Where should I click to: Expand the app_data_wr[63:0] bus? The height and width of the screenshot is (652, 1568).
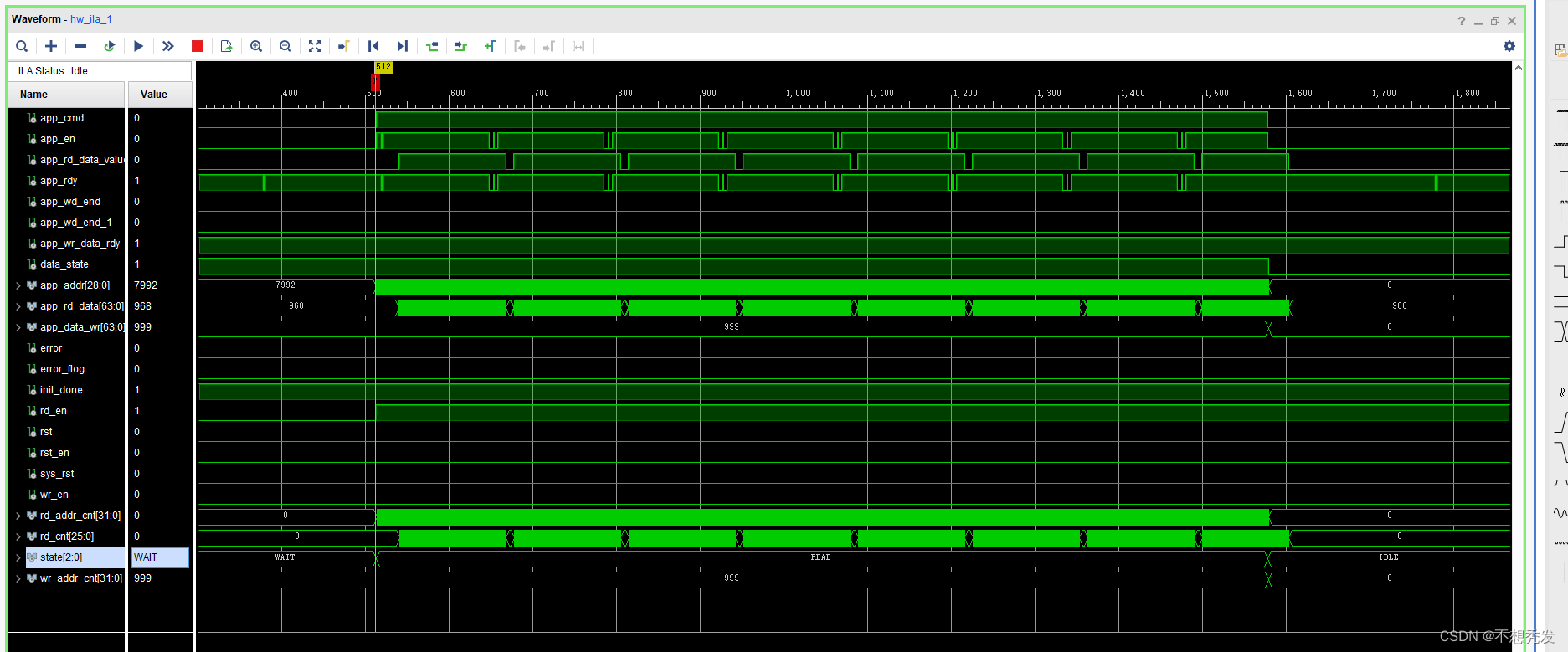click(18, 327)
